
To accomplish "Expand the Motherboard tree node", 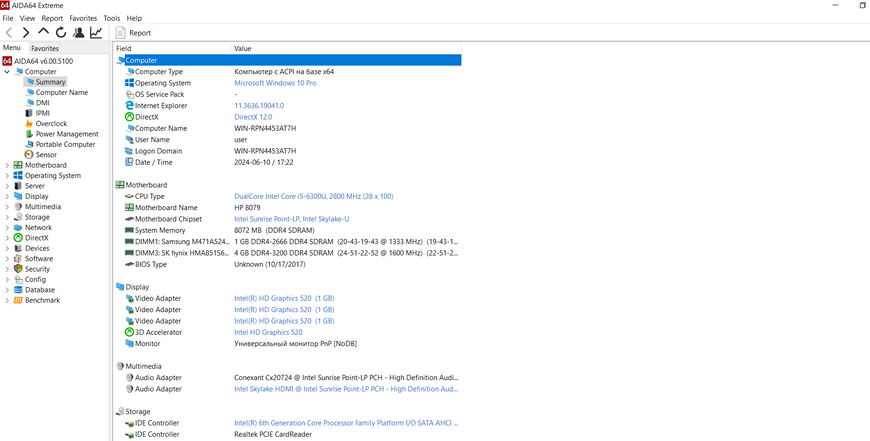I will 7,165.
